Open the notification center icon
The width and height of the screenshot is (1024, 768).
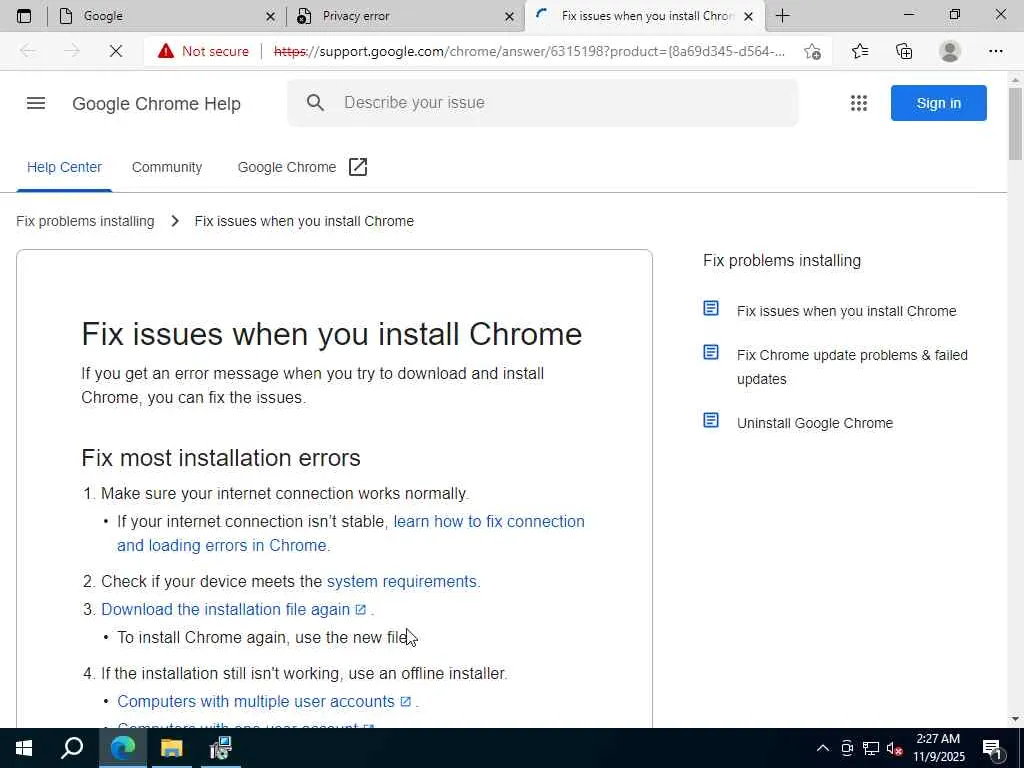(x=992, y=748)
